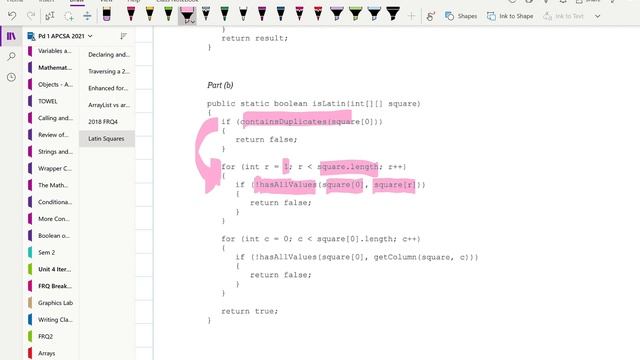Open recent notes clock icon
The image size is (640, 360).
point(11,77)
